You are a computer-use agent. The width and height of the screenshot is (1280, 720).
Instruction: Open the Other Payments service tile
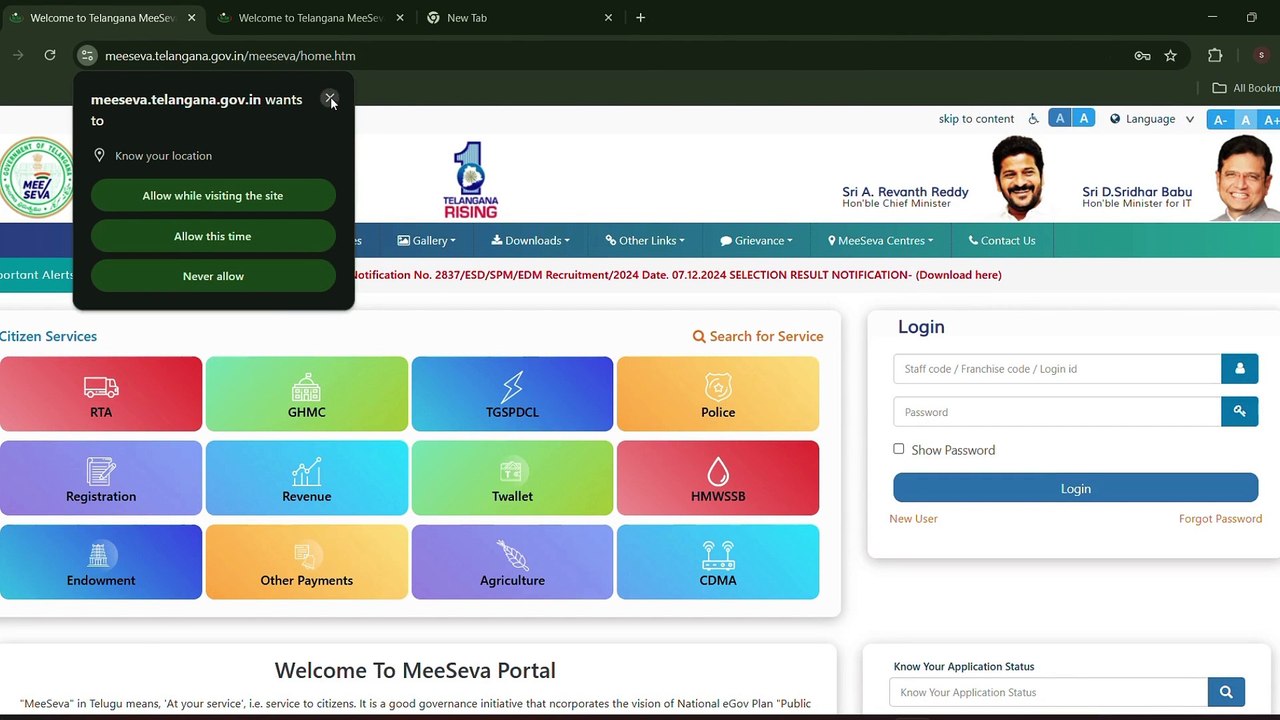click(x=307, y=562)
